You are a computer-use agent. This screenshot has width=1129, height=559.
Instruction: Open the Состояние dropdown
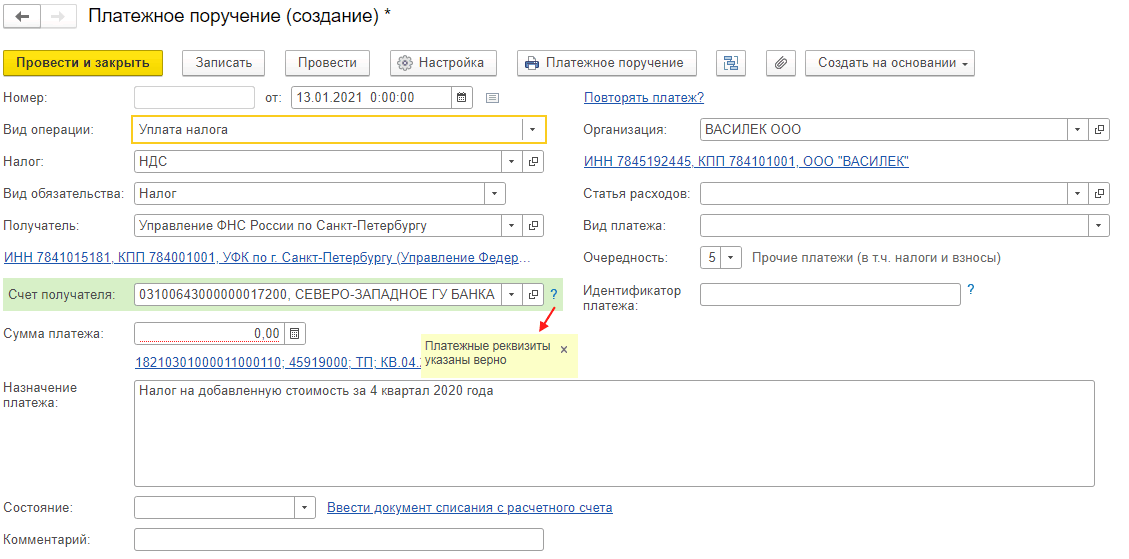(304, 508)
